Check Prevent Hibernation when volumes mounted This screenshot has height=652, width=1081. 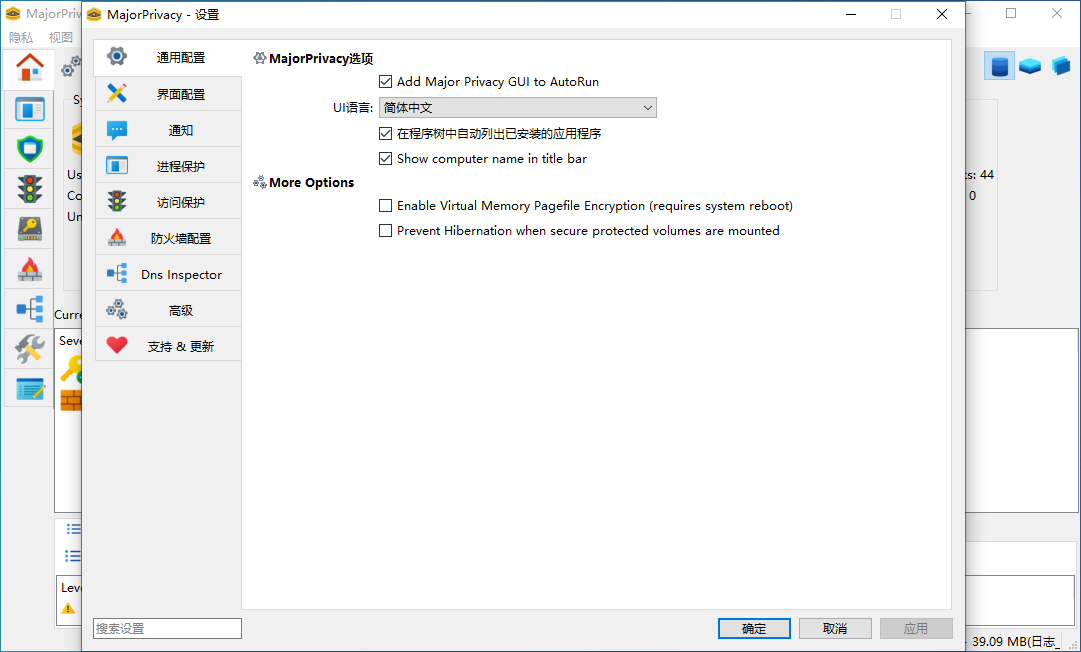click(385, 230)
